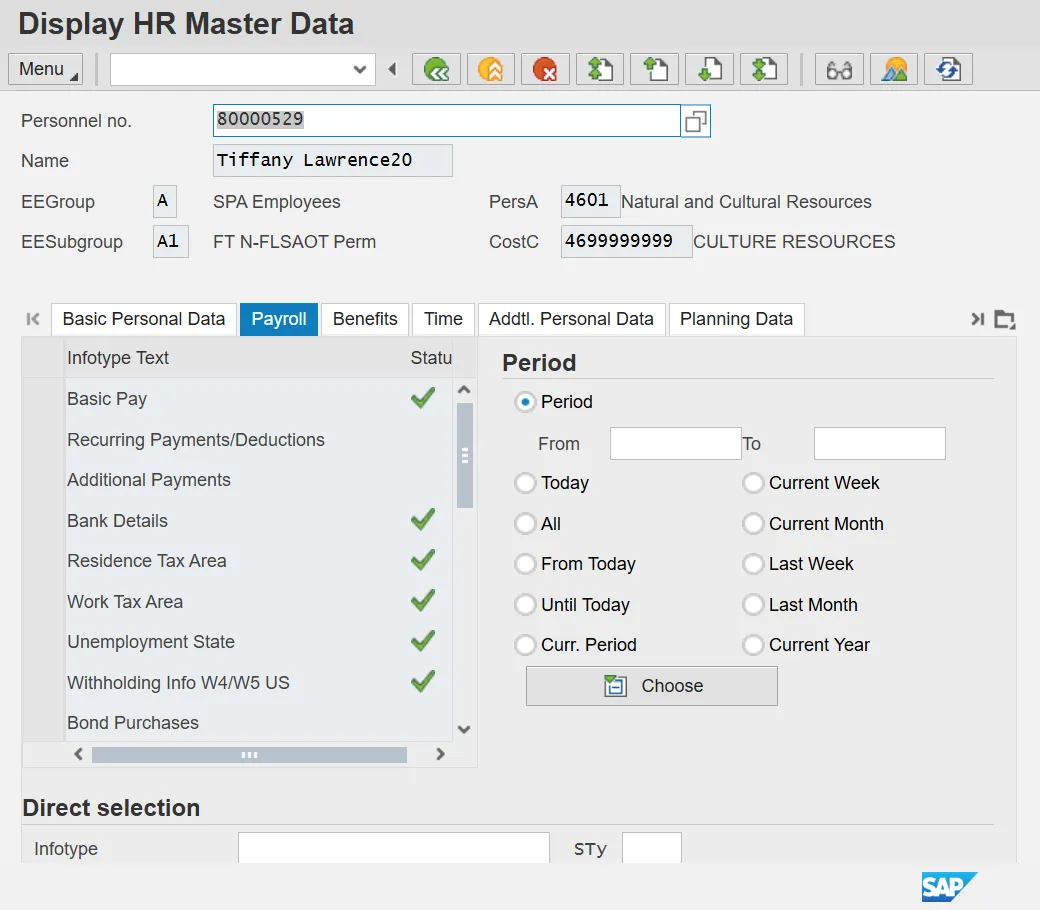Open the Planning Data tab
Screen dimensions: 1040x910
point(736,319)
